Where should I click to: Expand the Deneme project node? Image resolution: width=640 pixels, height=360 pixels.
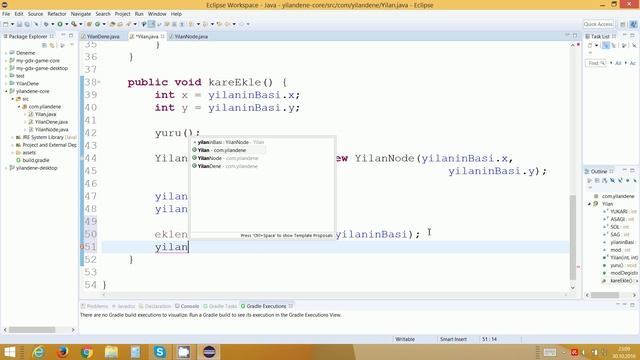(x=6, y=53)
